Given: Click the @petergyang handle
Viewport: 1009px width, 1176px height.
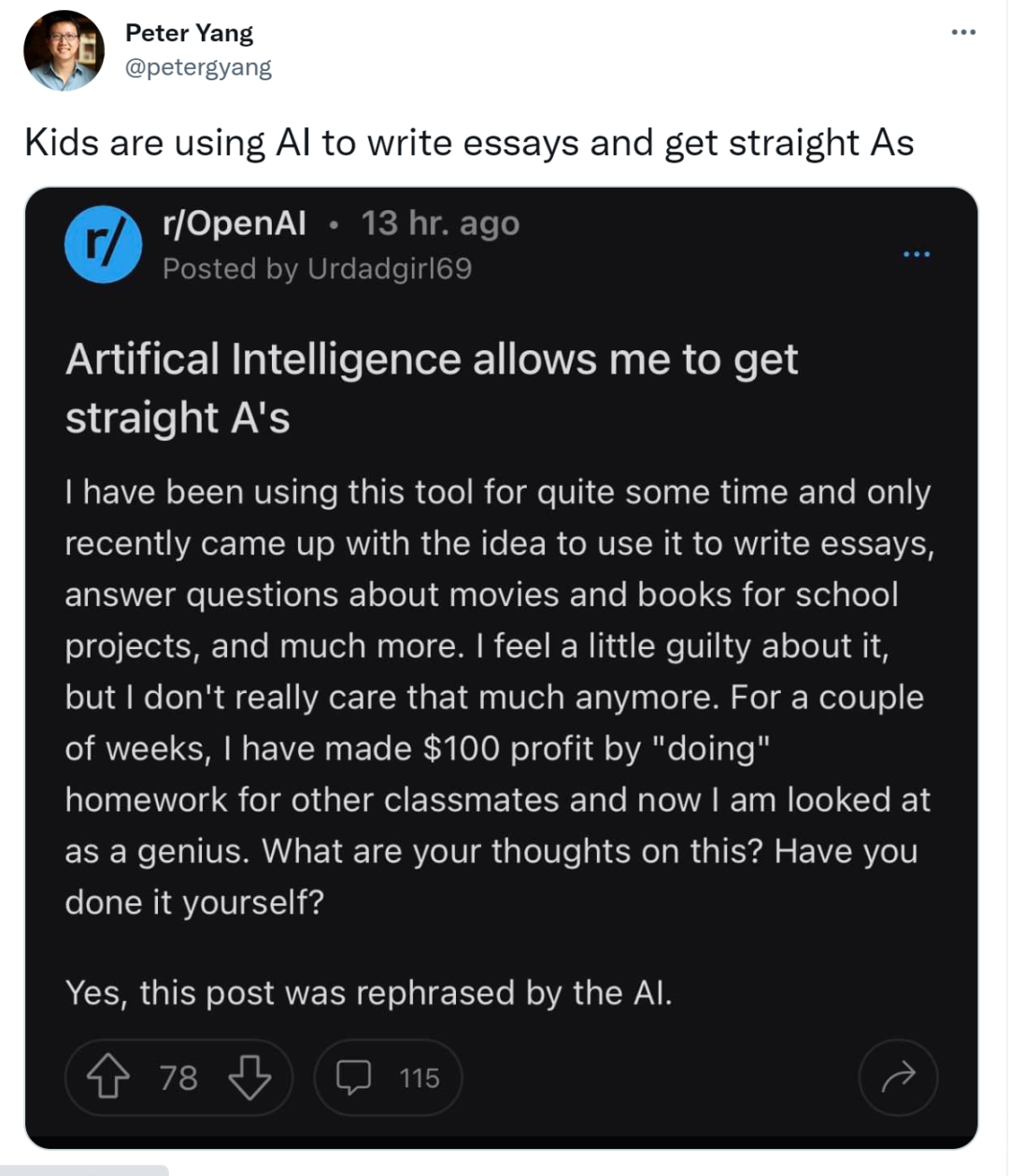Looking at the screenshot, I should [198, 68].
